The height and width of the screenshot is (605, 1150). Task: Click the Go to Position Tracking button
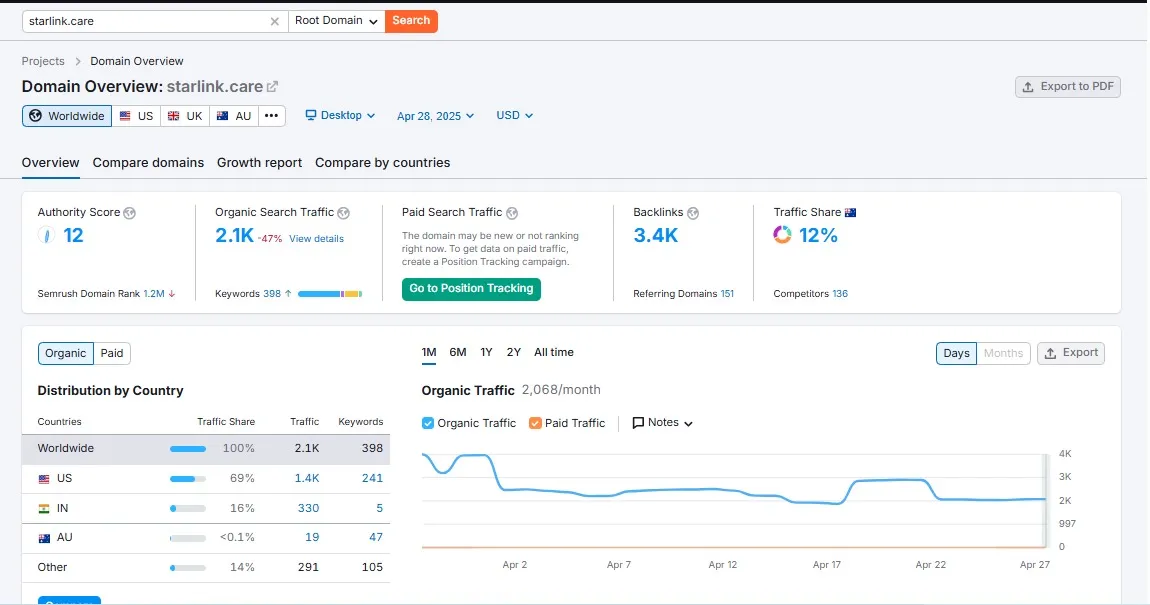coord(471,289)
